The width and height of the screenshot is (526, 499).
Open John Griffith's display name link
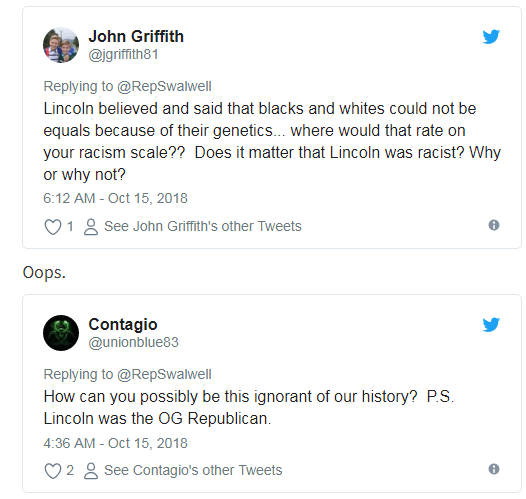[136, 36]
